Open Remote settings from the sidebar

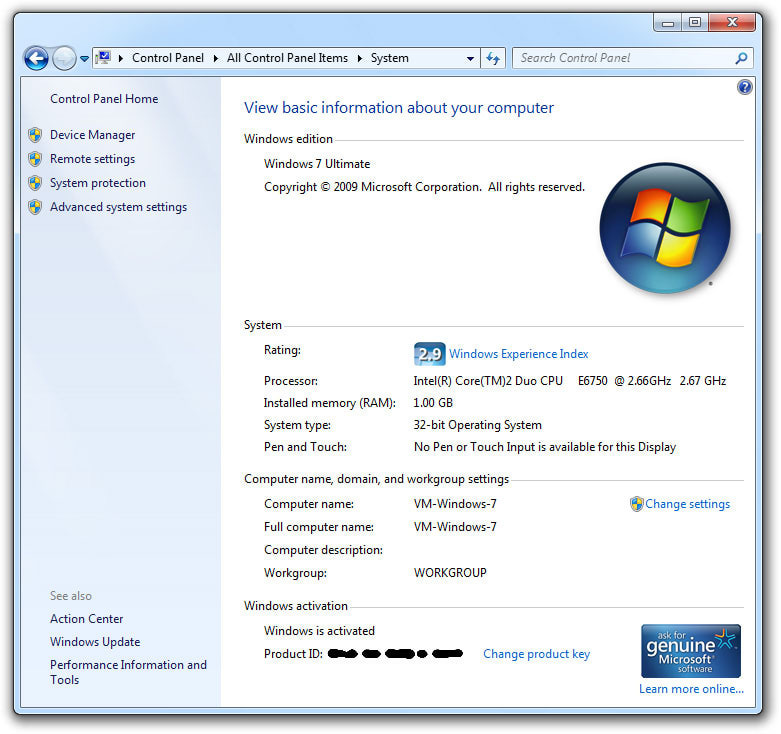pos(92,159)
